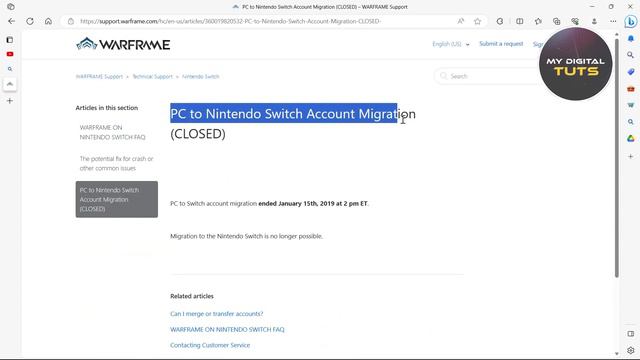Image resolution: width=640 pixels, height=360 pixels.
Task: Open a new tab with plus
Action: (10, 101)
